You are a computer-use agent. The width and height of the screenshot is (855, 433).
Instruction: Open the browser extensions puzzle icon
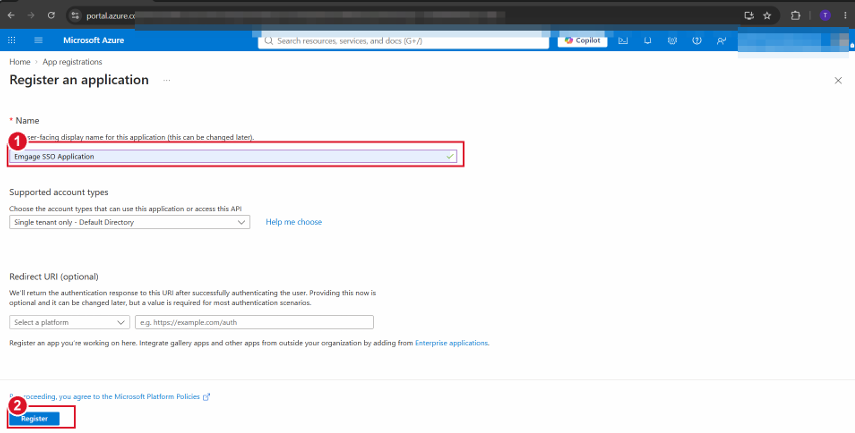796,15
